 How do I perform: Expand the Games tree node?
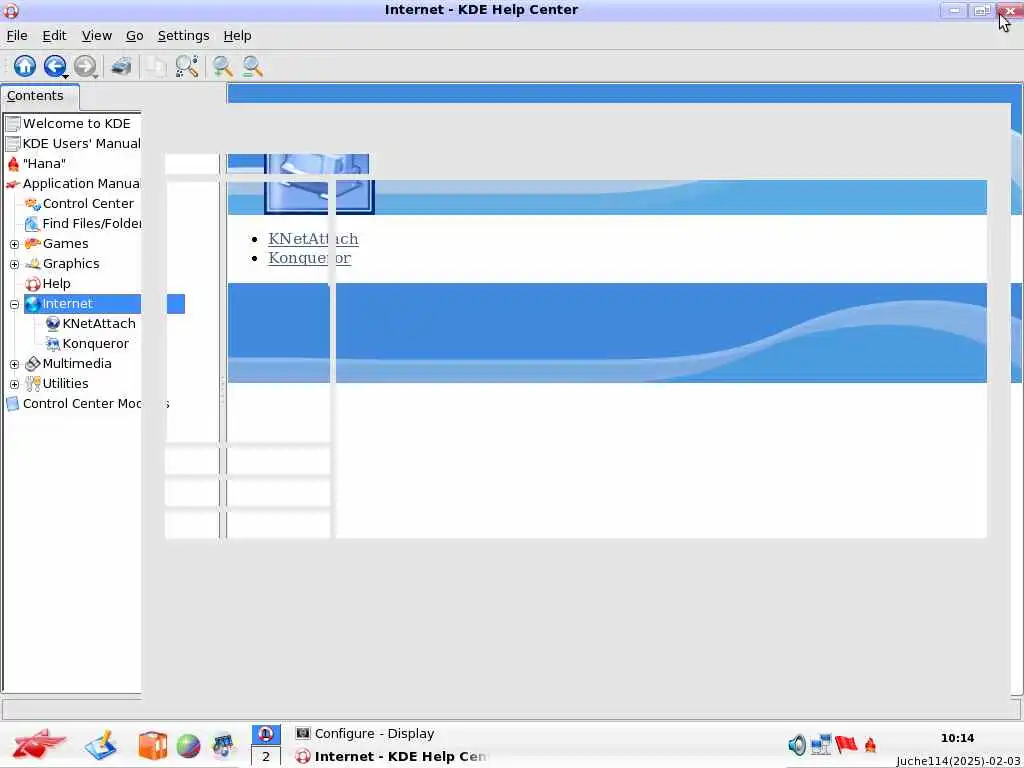pyautogui.click(x=14, y=244)
